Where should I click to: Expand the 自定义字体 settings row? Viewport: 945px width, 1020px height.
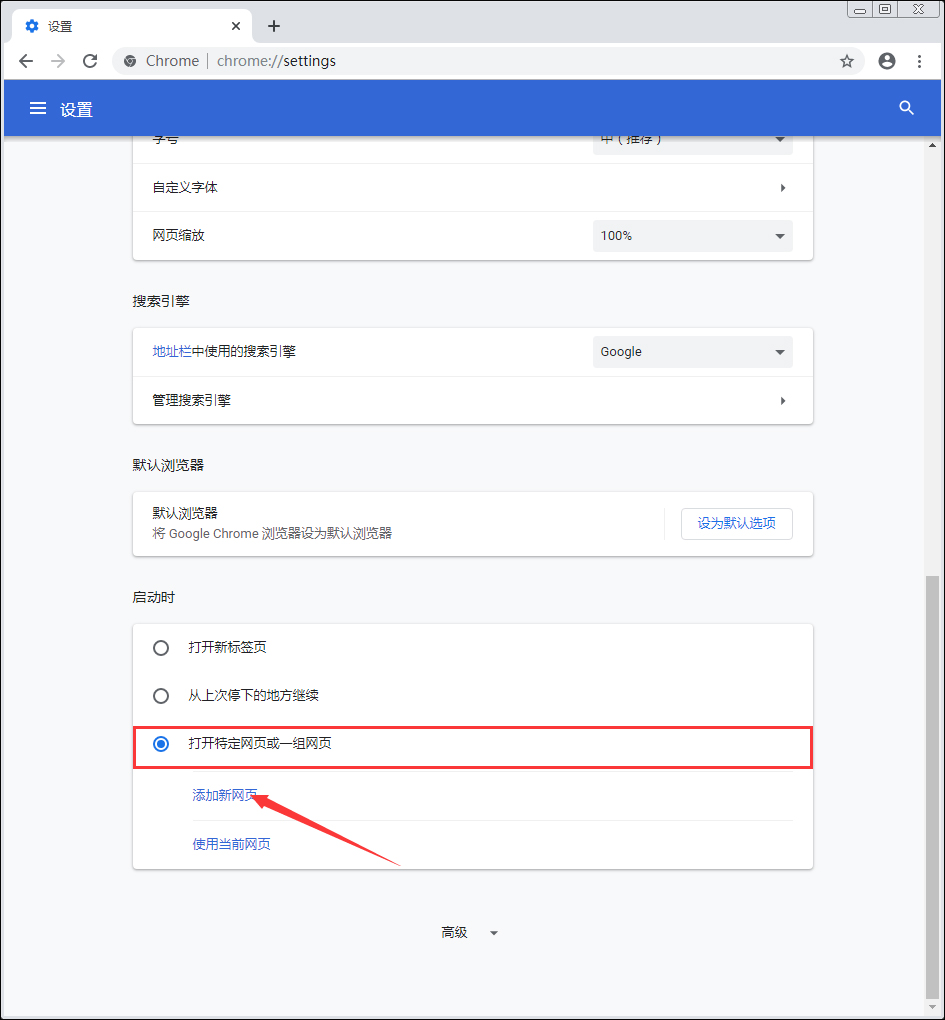472,187
